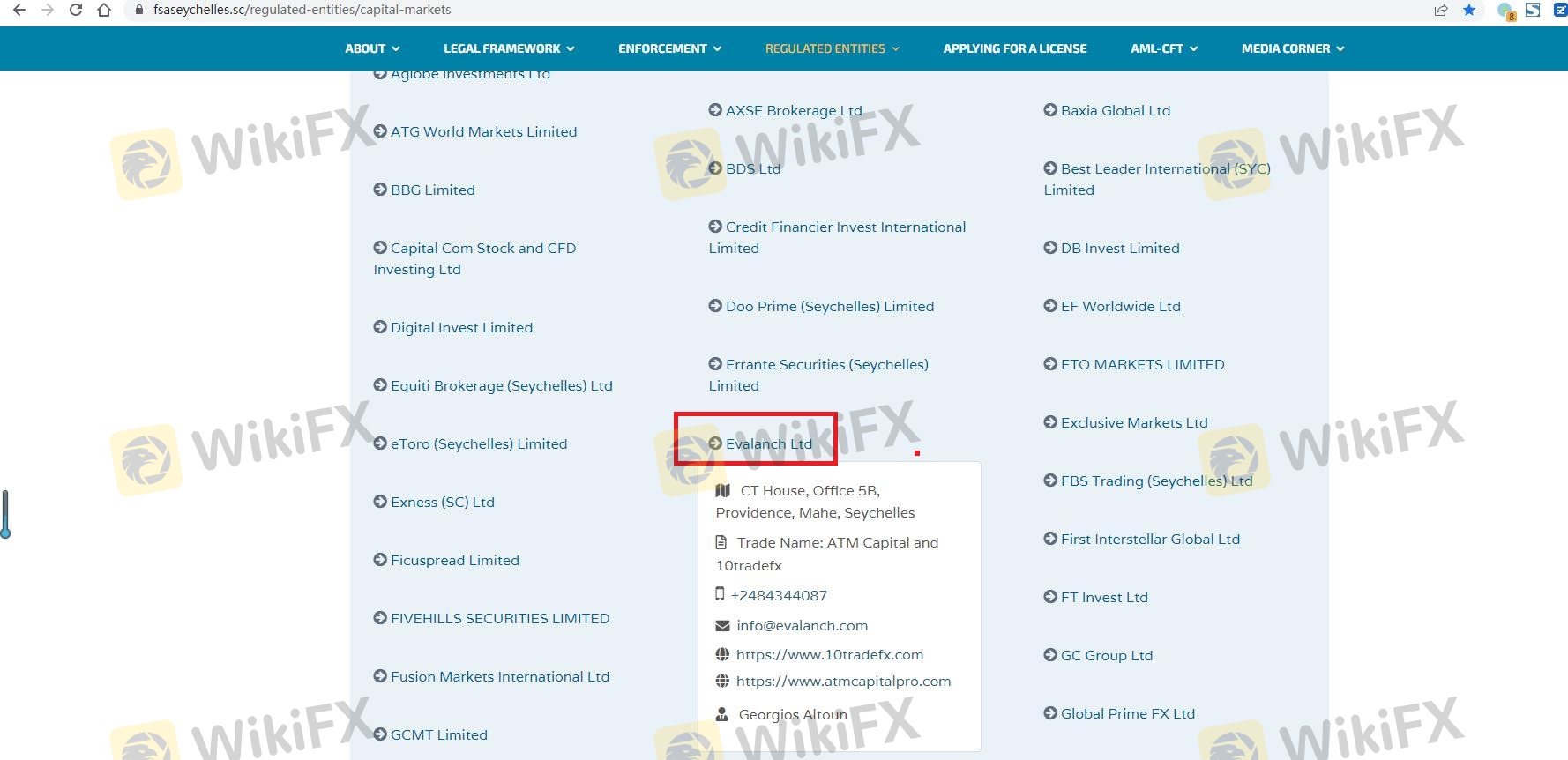Expand the AML-CFT dropdown menu
The image size is (1568, 760).
pos(1164,48)
